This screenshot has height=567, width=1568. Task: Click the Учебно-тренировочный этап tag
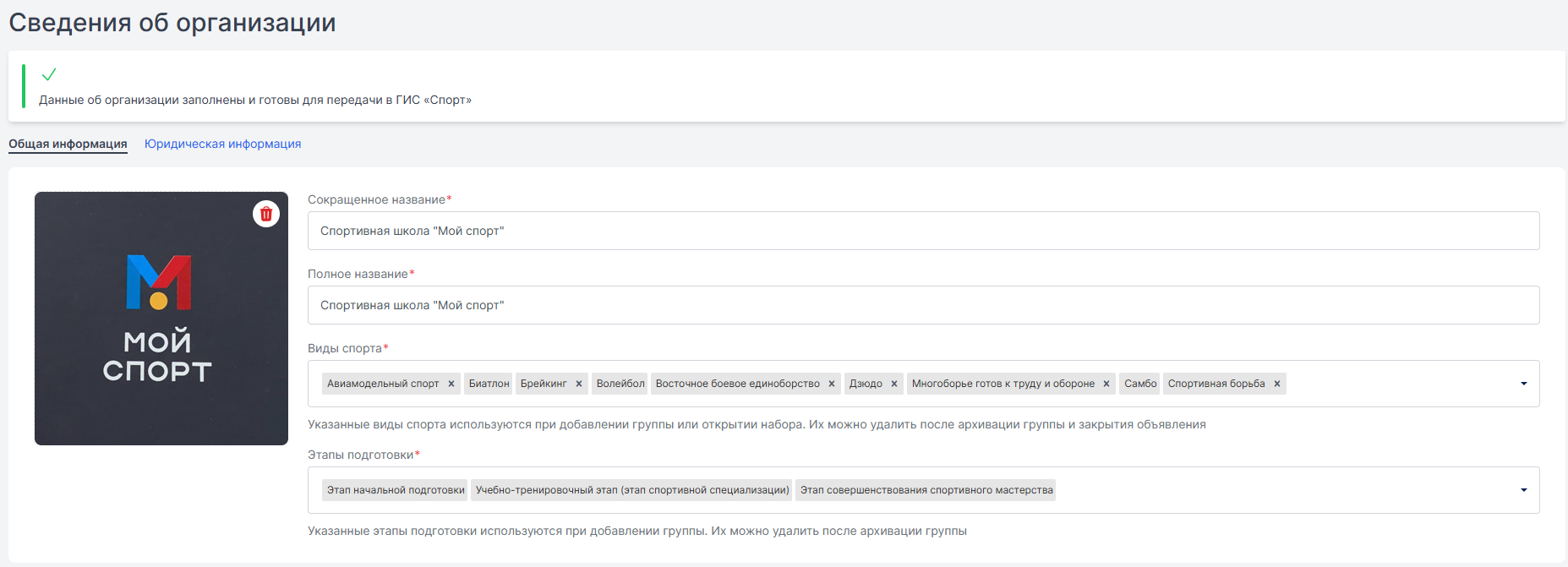(x=632, y=490)
